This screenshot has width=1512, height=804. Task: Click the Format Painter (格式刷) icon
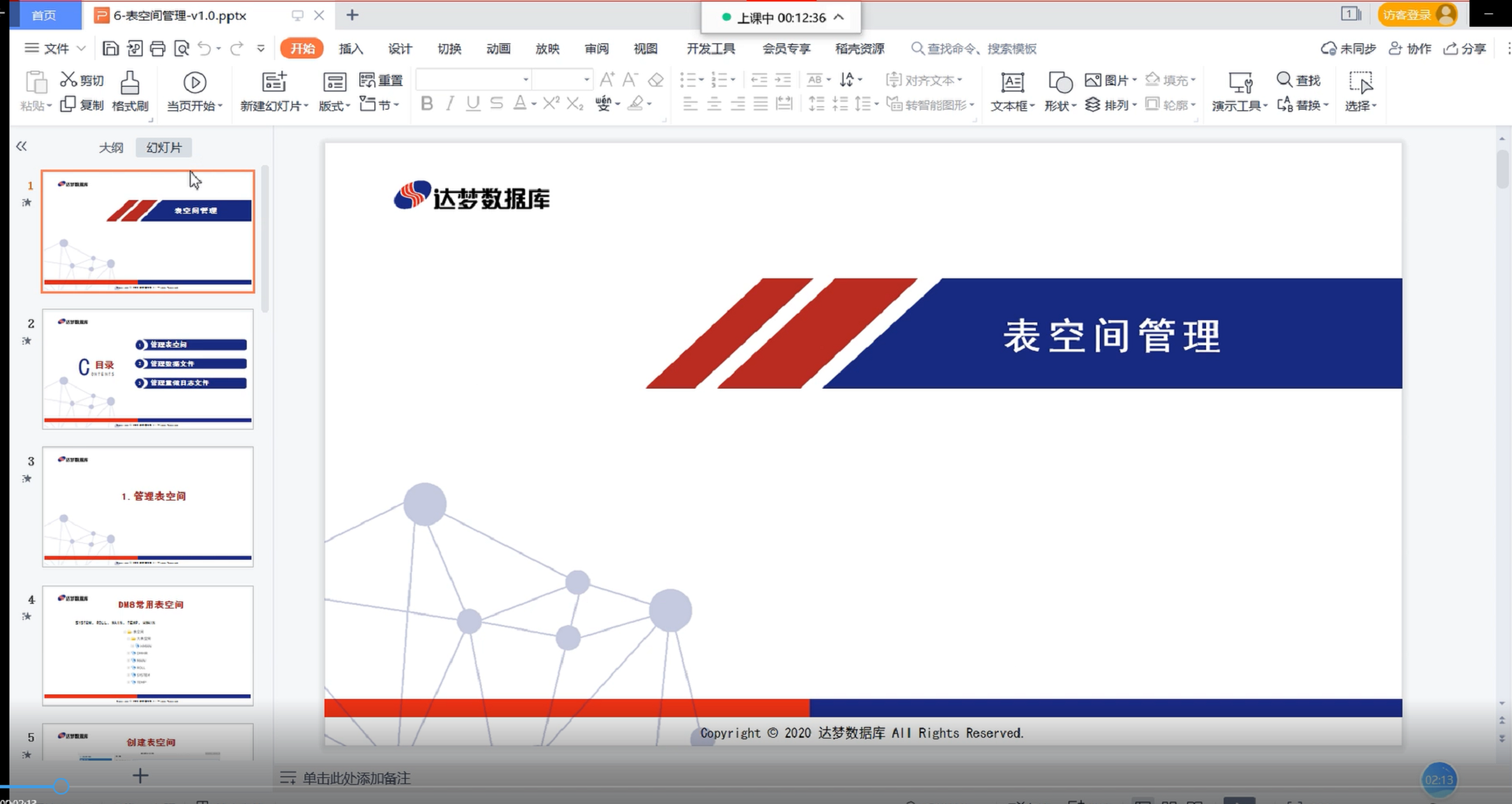(x=130, y=83)
